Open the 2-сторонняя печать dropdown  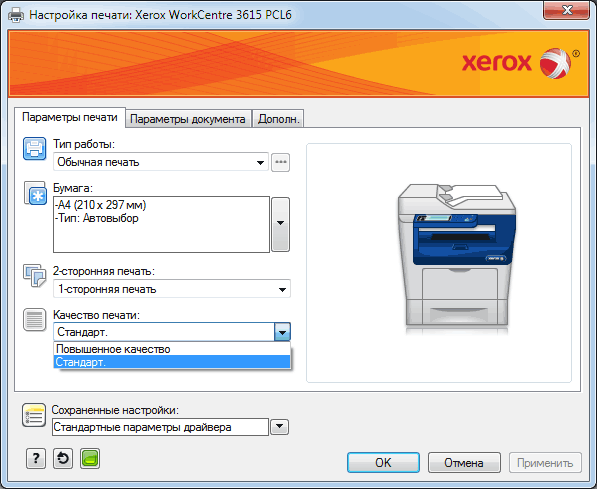172,289
